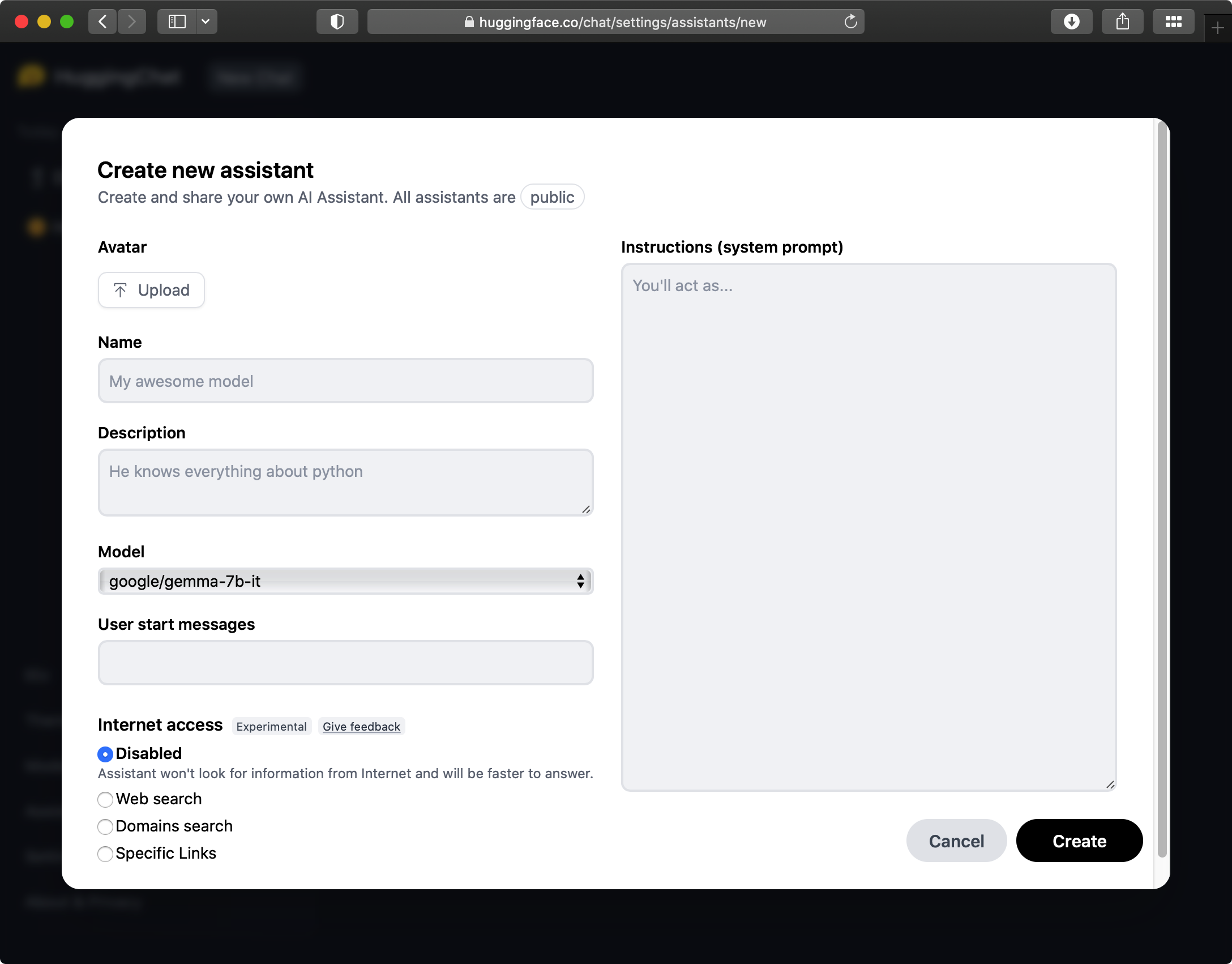Click the Create assistant button
1232x964 pixels.
pyautogui.click(x=1079, y=840)
